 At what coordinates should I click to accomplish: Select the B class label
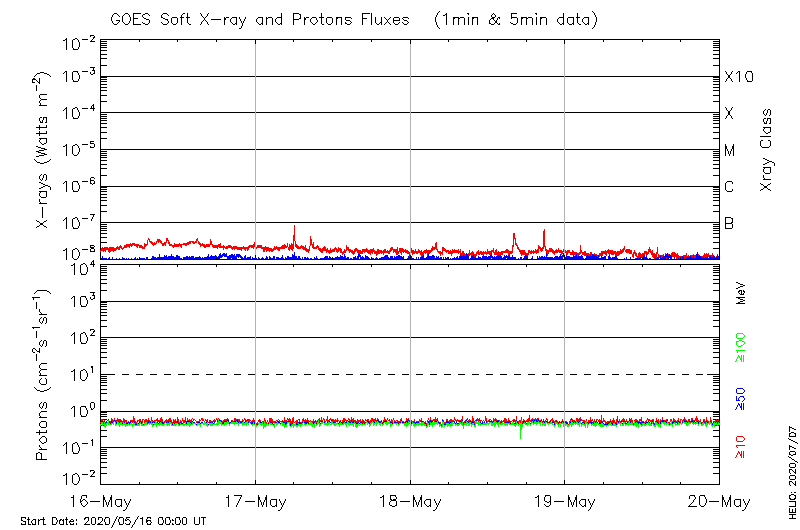pyautogui.click(x=729, y=223)
